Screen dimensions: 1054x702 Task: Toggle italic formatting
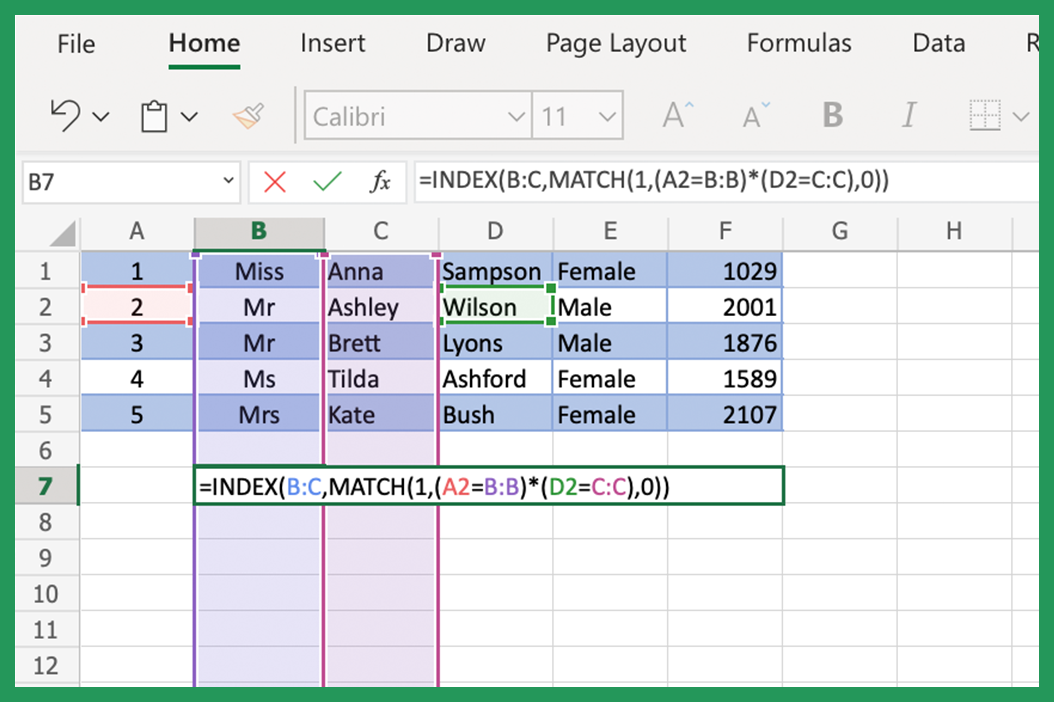909,115
